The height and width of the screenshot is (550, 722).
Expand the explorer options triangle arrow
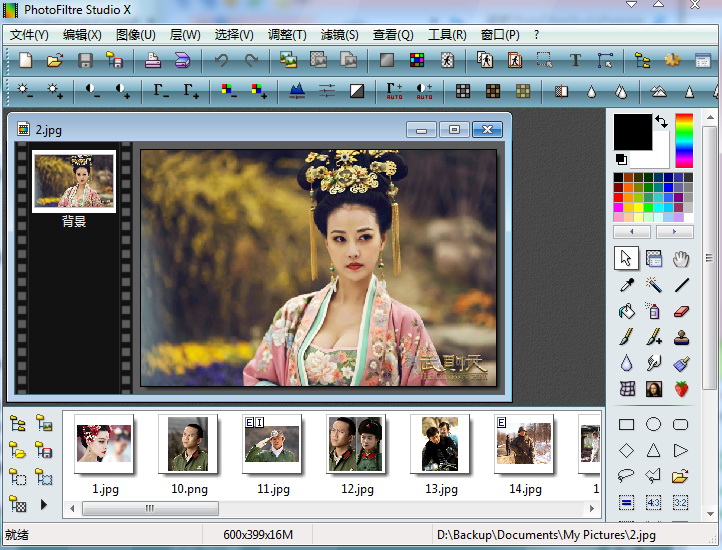[44, 505]
